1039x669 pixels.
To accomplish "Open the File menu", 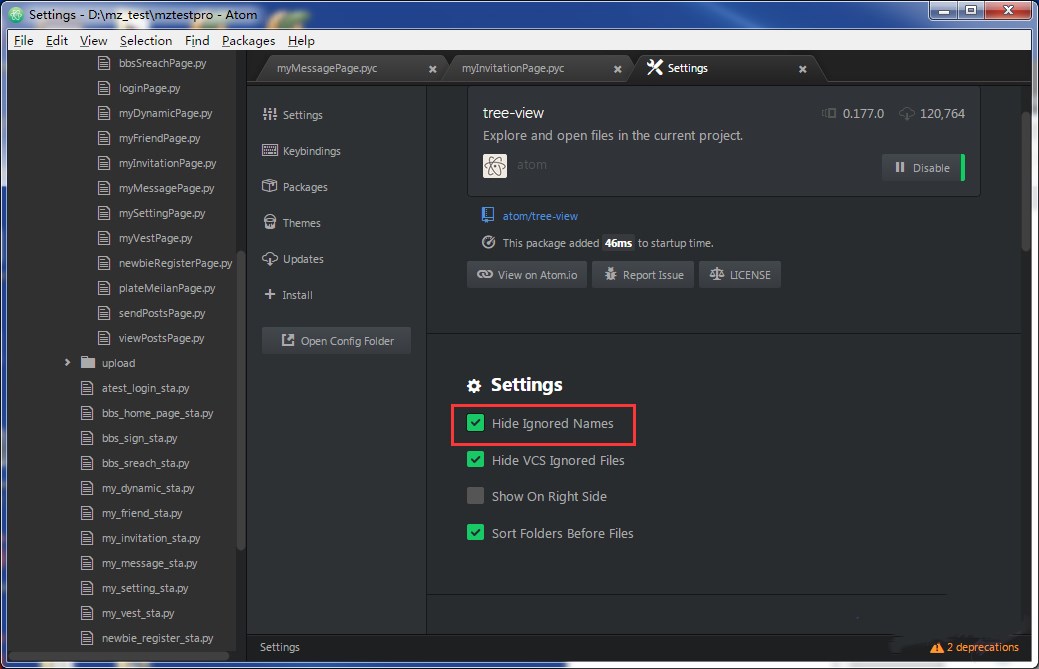I will click(x=23, y=40).
